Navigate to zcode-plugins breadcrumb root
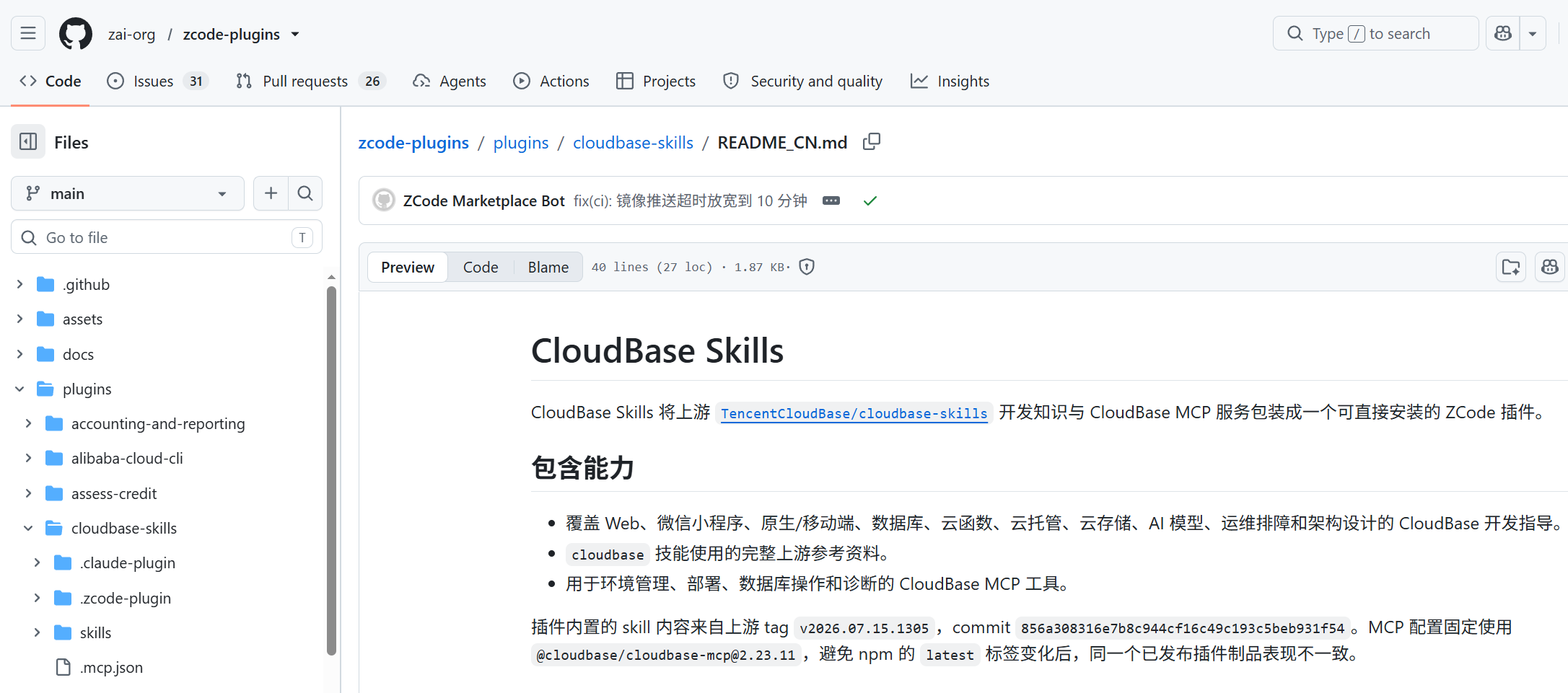Image resolution: width=1568 pixels, height=693 pixels. coord(413,143)
